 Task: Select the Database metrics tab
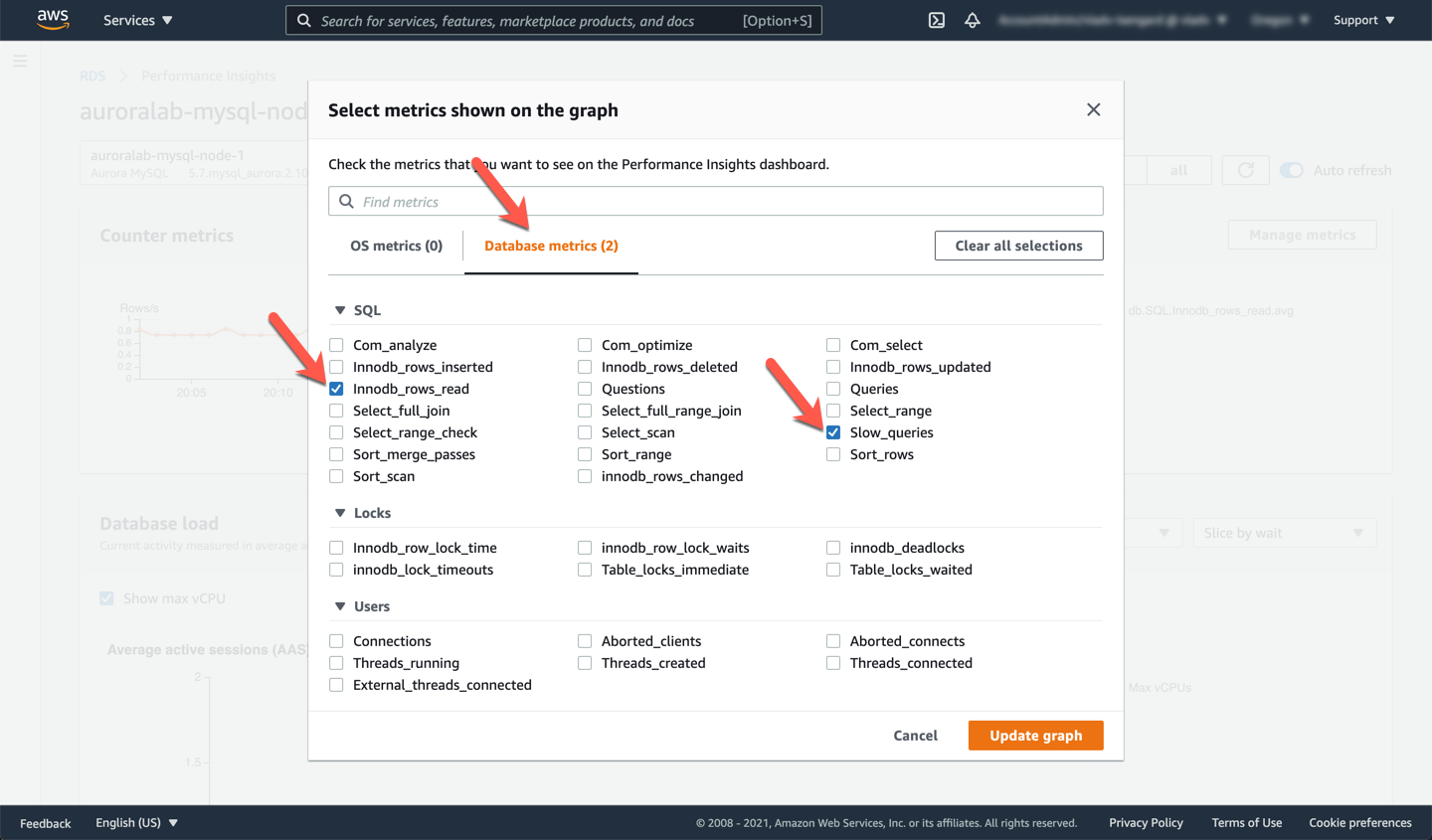551,246
